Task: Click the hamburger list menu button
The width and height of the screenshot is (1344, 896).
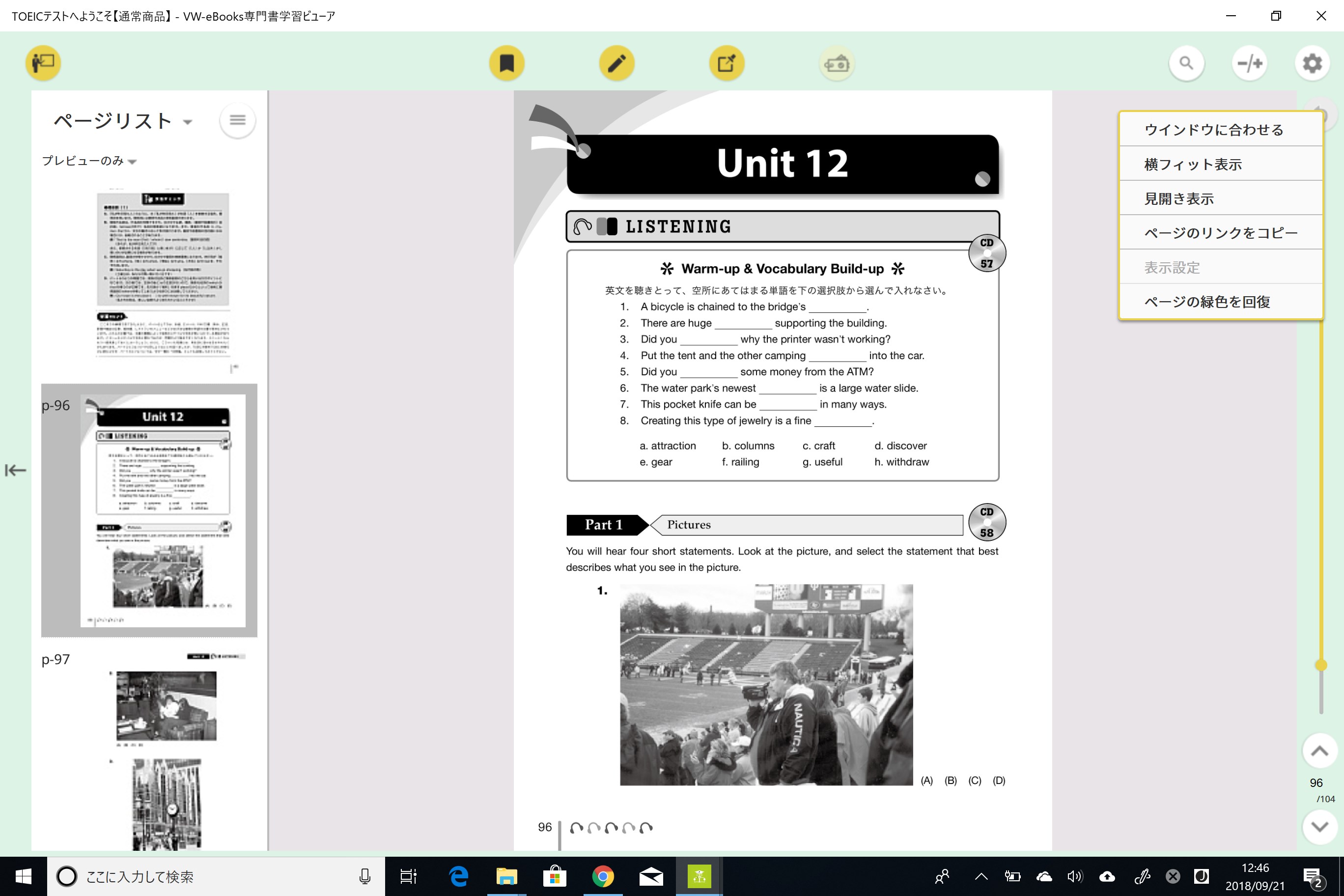Action: [237, 120]
